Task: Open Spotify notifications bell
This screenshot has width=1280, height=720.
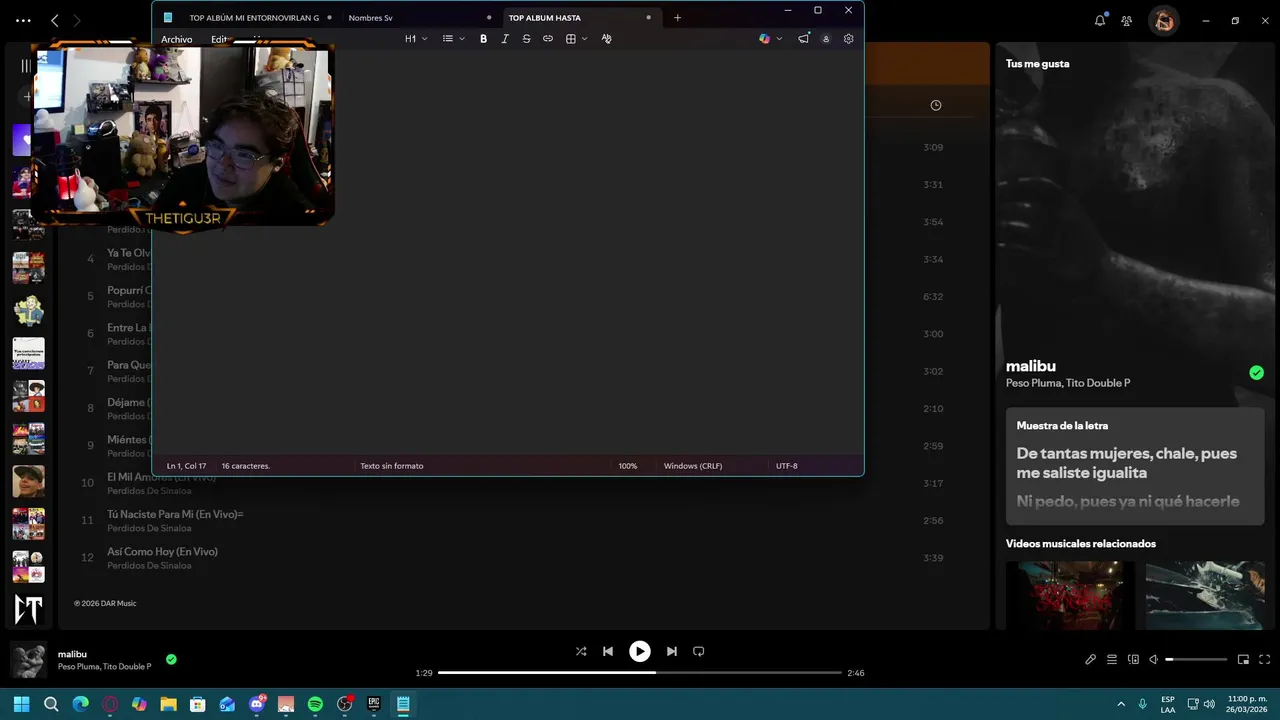Action: pyautogui.click(x=1100, y=20)
